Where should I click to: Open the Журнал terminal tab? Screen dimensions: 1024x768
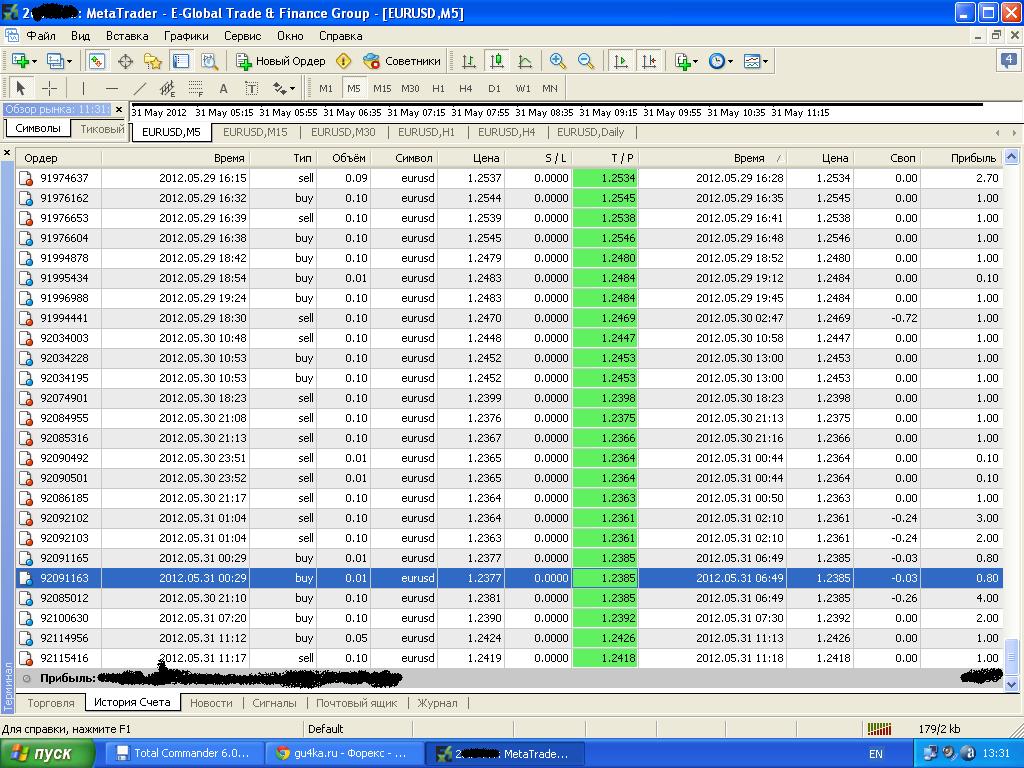[438, 703]
